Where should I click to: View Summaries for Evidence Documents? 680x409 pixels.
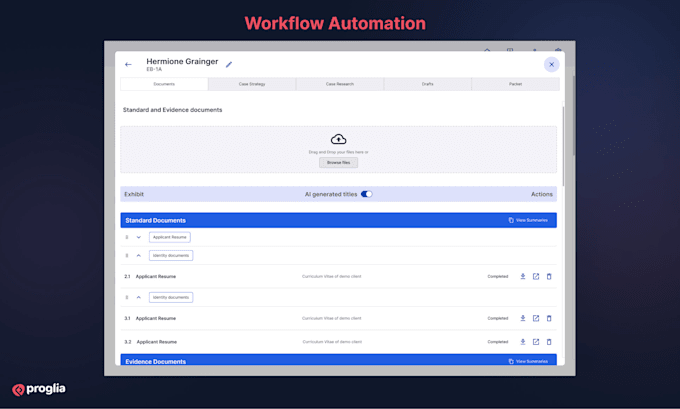[528, 361]
